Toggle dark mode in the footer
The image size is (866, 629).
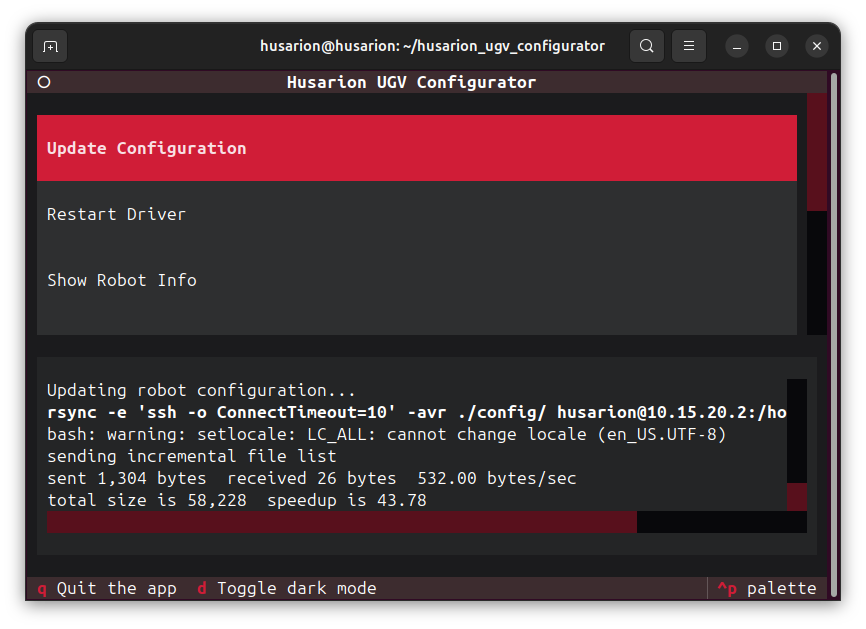(286, 588)
